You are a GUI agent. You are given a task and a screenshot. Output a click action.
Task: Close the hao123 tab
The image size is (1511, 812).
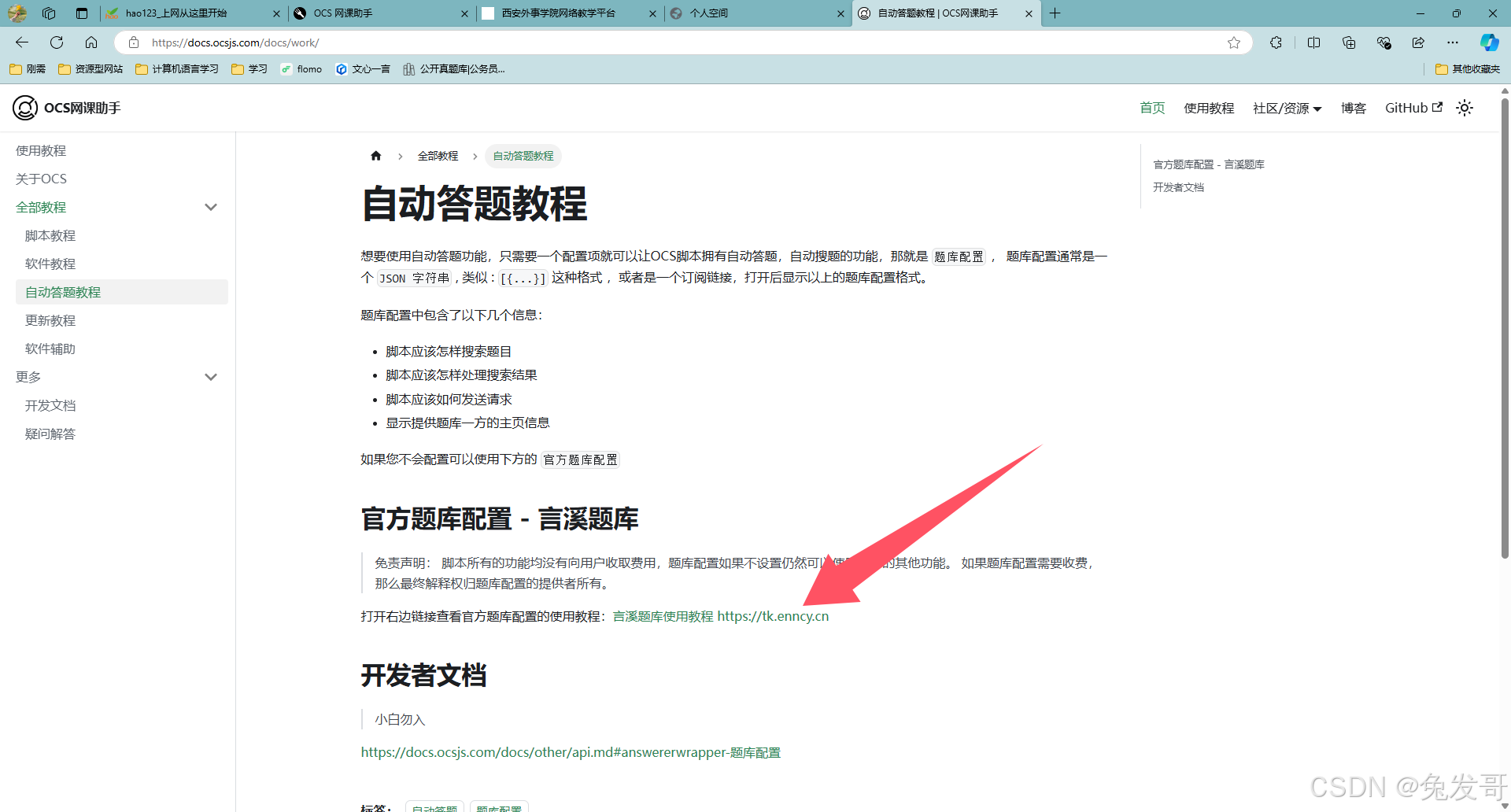(276, 13)
